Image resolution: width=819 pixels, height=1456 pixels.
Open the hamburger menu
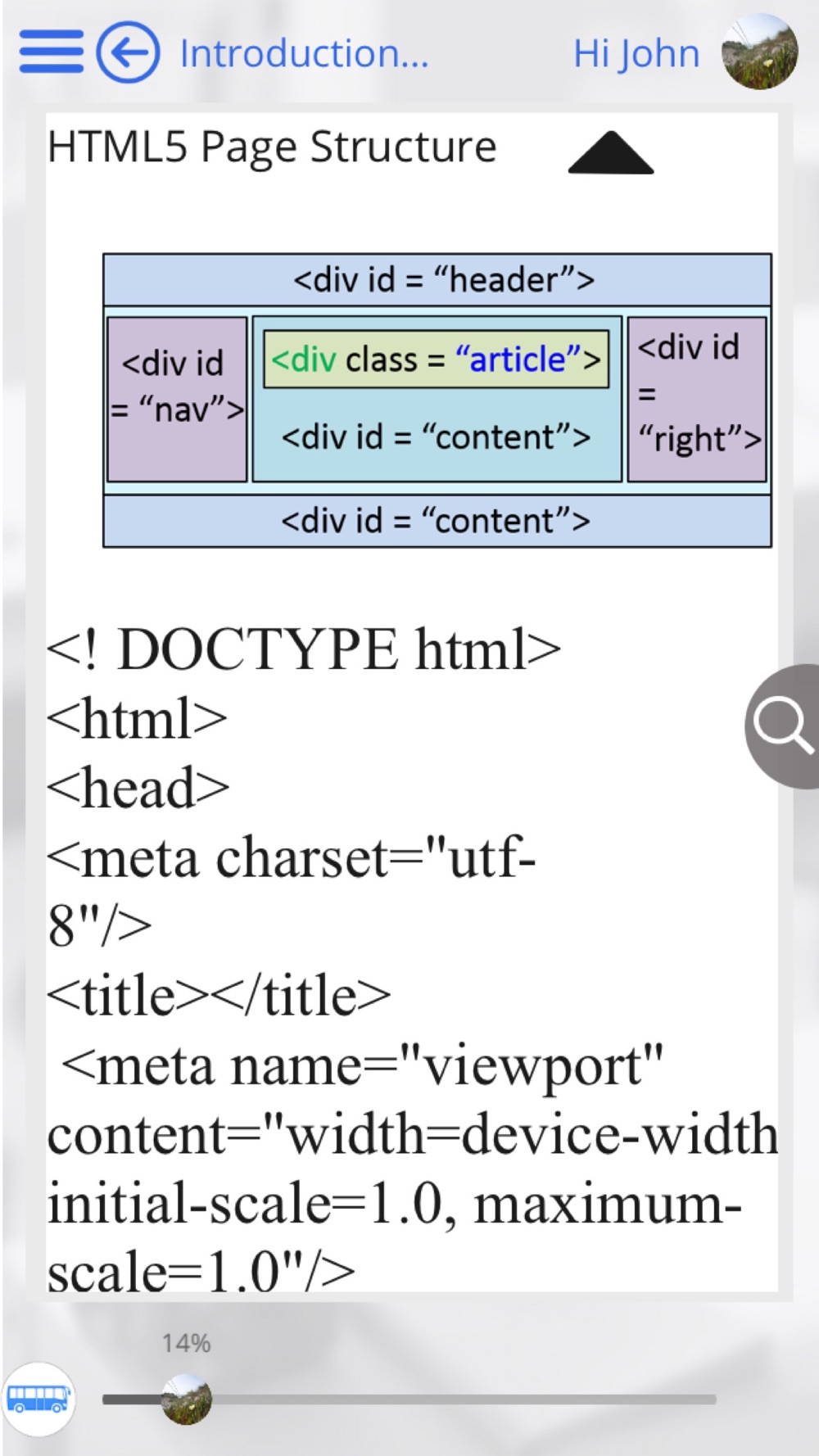coord(51,52)
